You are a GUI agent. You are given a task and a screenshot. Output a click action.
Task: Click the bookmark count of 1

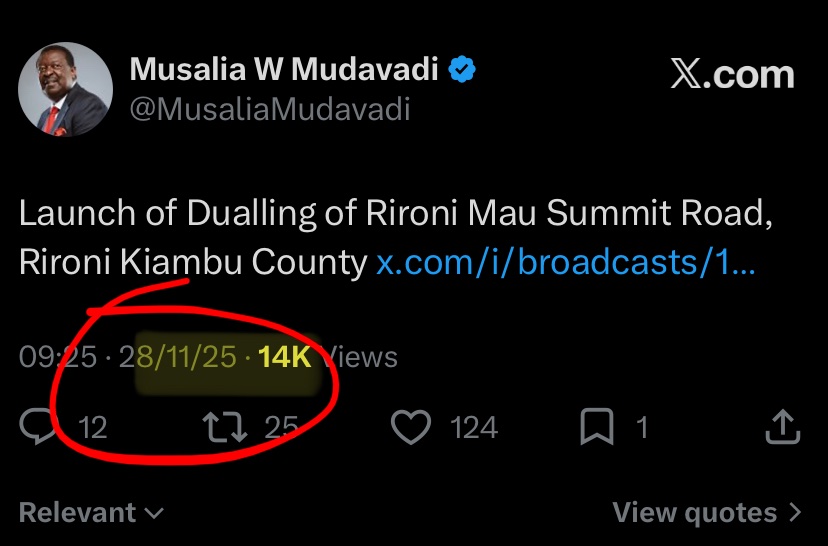tap(642, 427)
